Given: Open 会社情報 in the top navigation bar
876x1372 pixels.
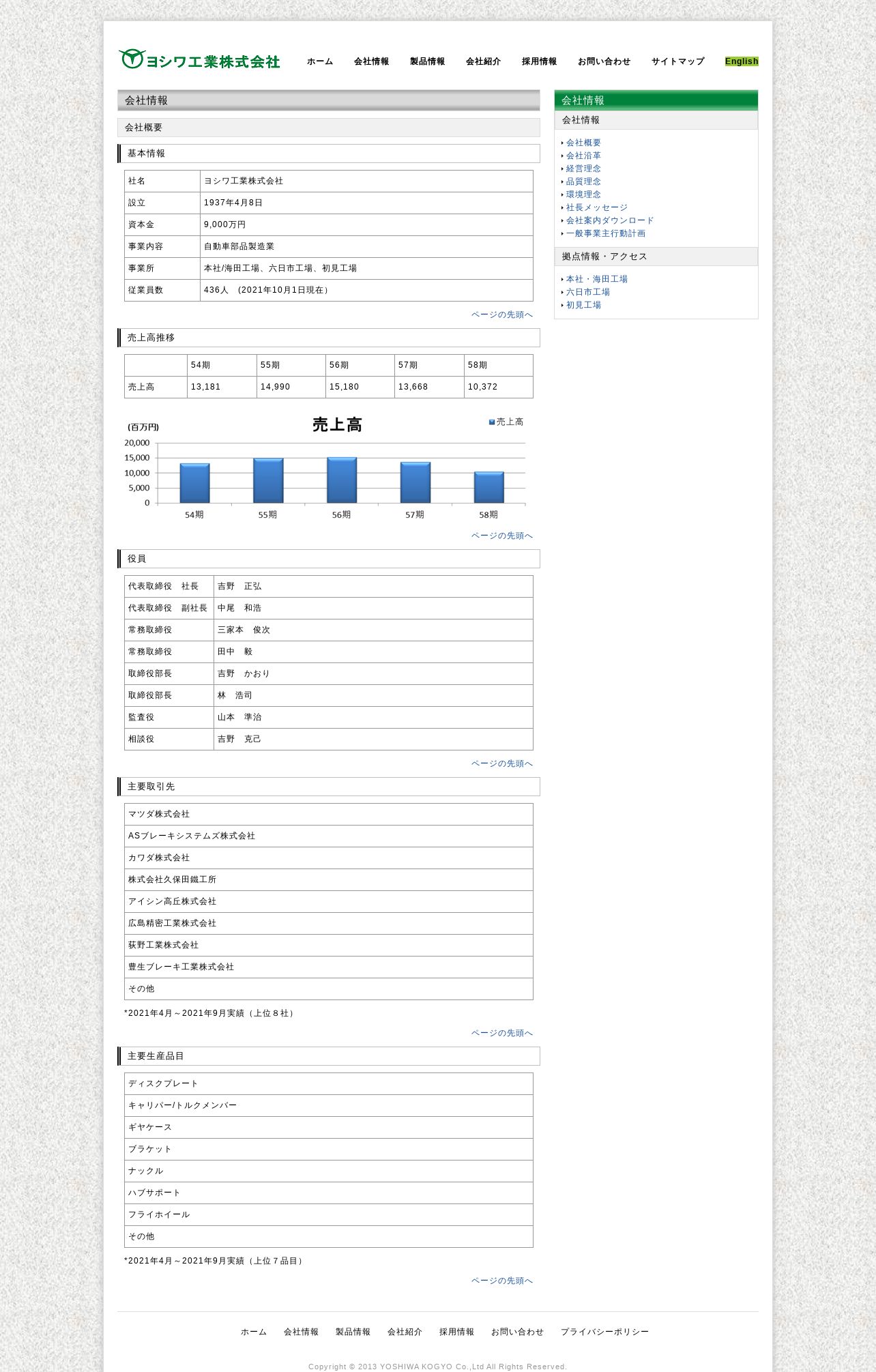Looking at the screenshot, I should [372, 61].
